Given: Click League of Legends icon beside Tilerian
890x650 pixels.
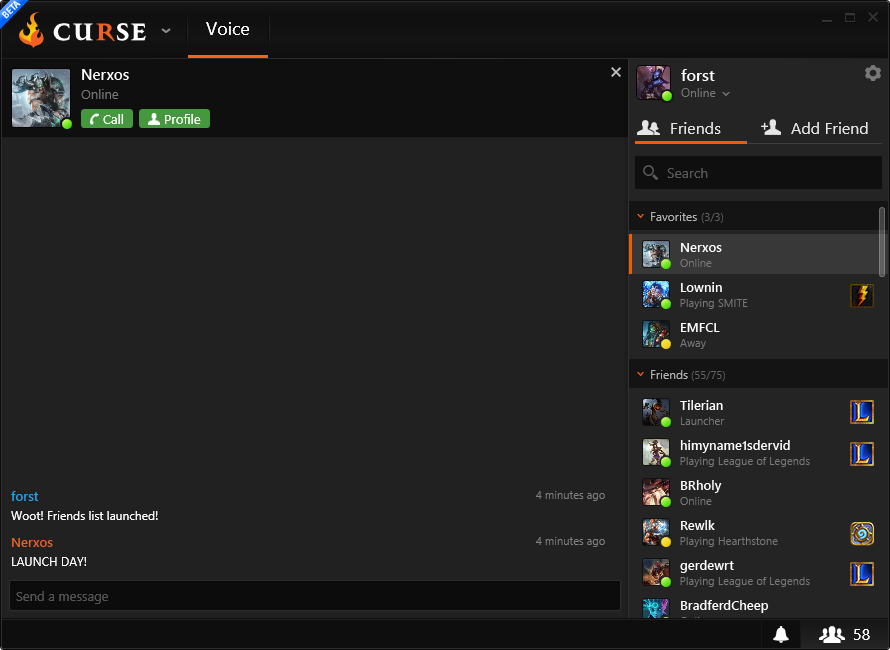Looking at the screenshot, I should (862, 413).
